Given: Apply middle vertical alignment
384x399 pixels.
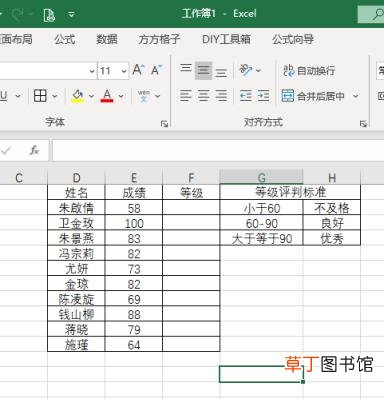Looking at the screenshot, I should pos(203,70).
